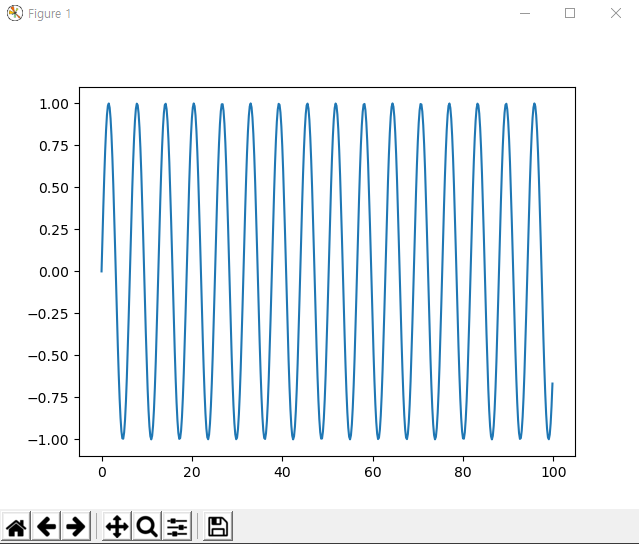Screen dimensions: 639x544
Task: Click the x-axis label 80
Action: tap(463, 472)
